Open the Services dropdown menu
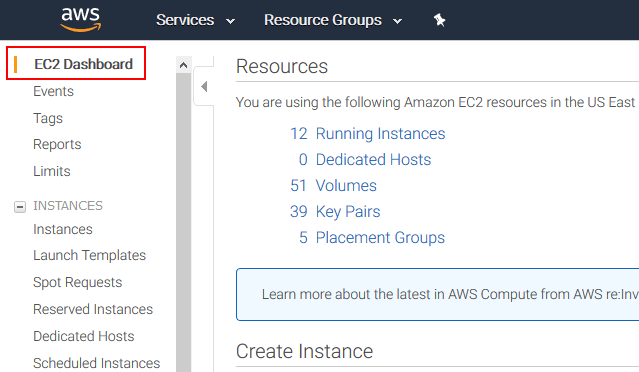The image size is (639, 372). pos(195,20)
